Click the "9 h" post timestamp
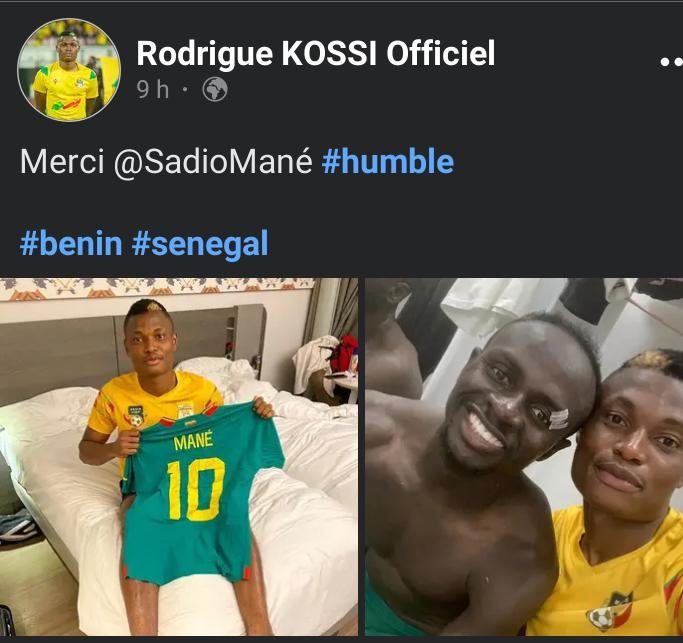This screenshot has height=643, width=683. pyautogui.click(x=153, y=89)
